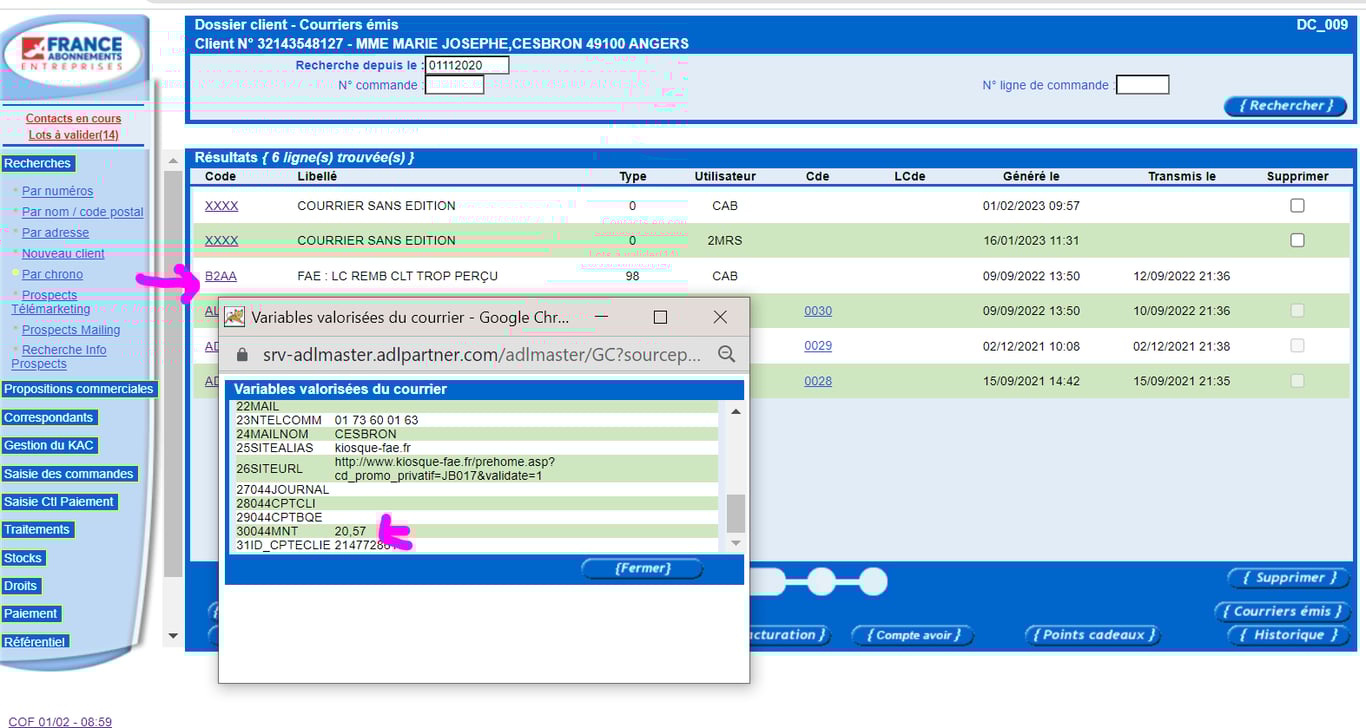1366x728 pixels.
Task: Open the Propositions commerciales menu
Action: [x=79, y=389]
